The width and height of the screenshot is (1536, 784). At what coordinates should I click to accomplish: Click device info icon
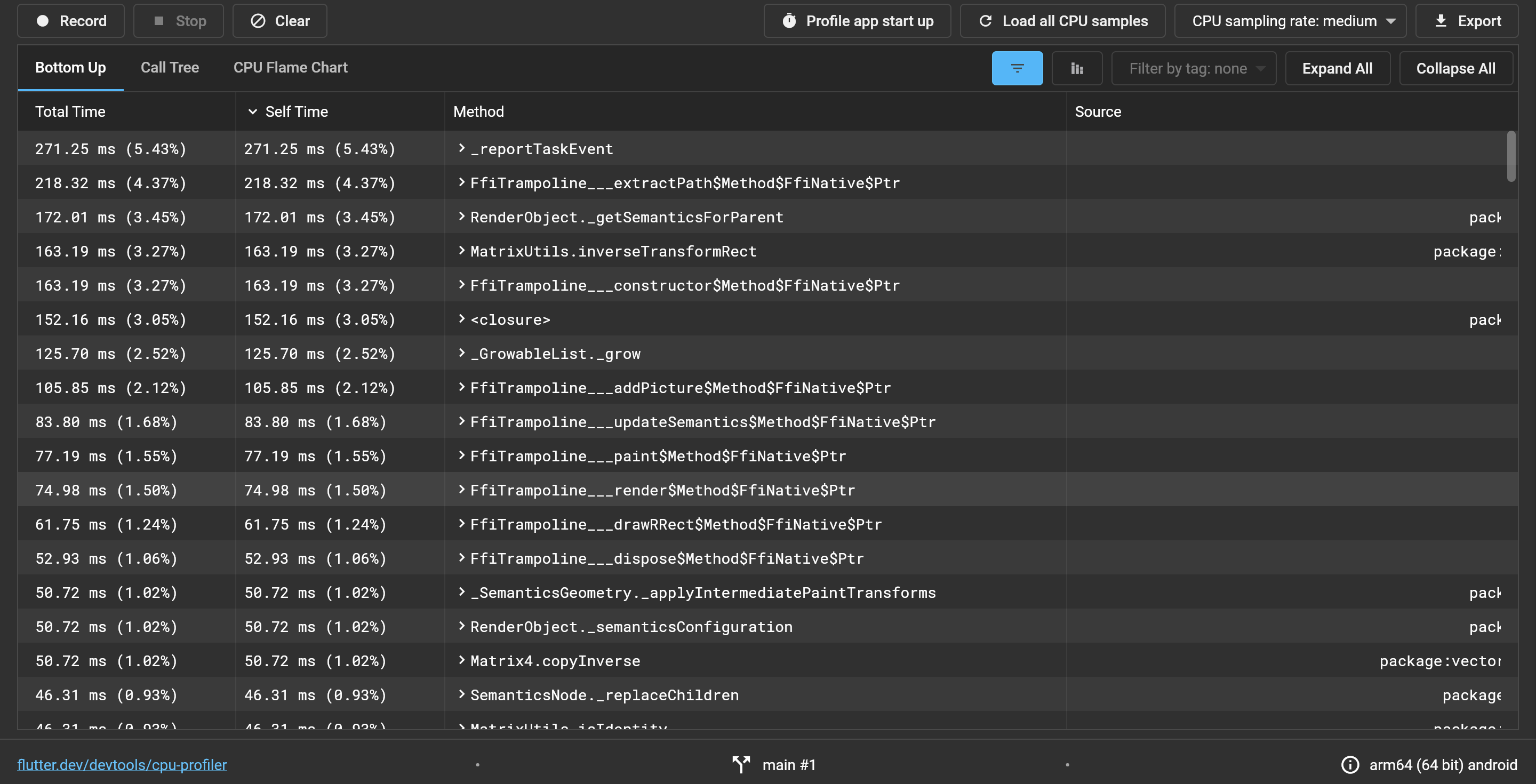pyautogui.click(x=1350, y=765)
